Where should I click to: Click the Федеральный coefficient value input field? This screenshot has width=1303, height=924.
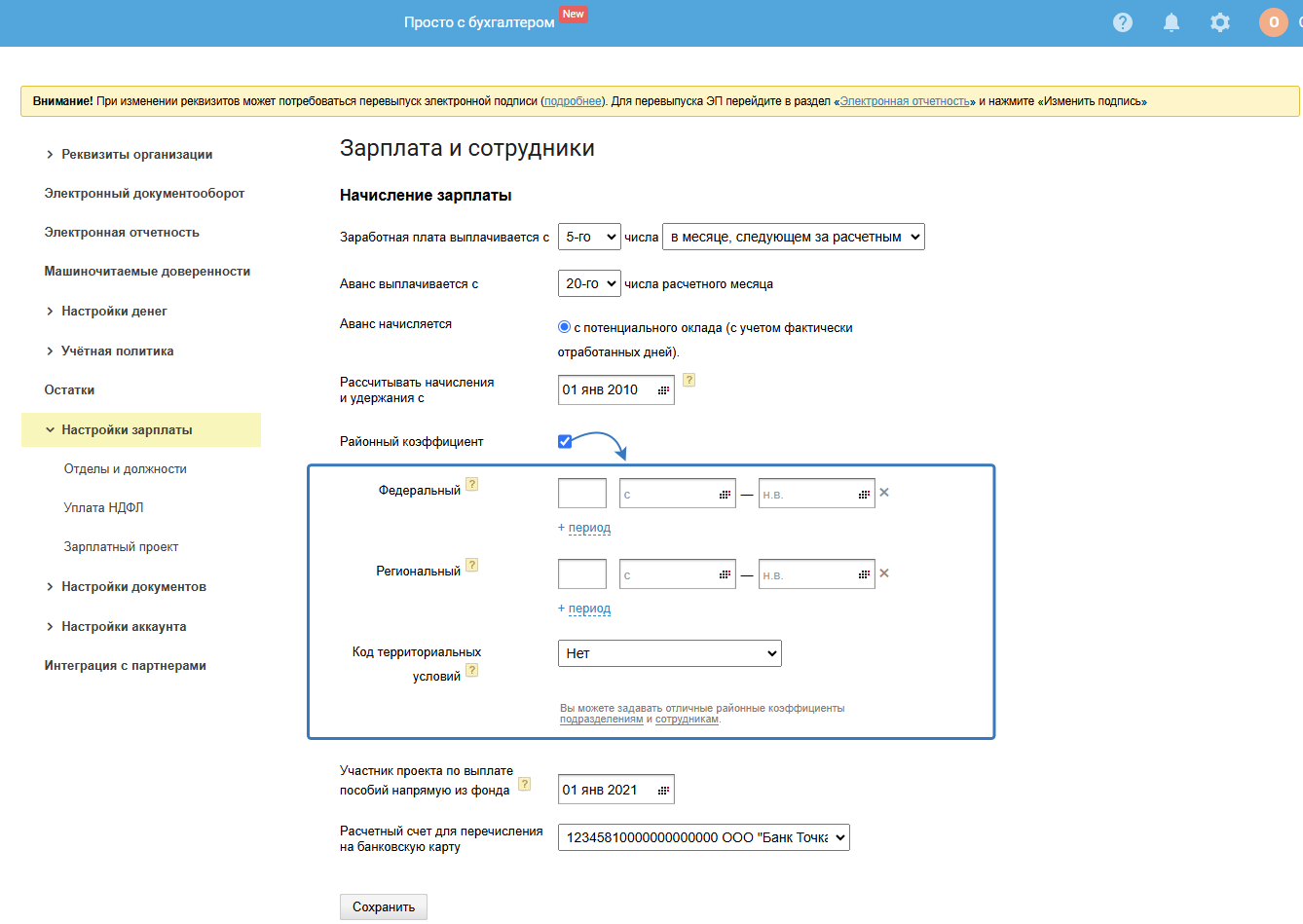click(x=581, y=494)
